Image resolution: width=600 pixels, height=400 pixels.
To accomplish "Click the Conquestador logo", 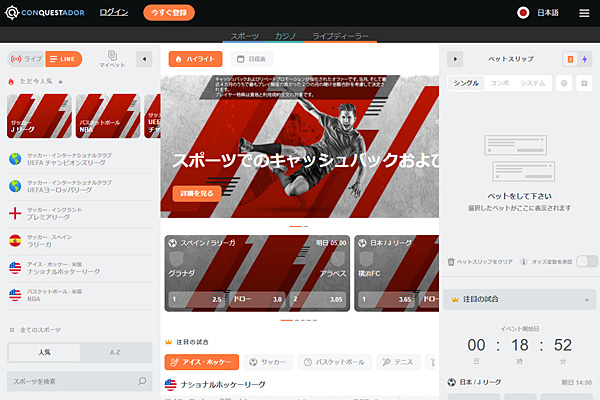I will click(45, 13).
